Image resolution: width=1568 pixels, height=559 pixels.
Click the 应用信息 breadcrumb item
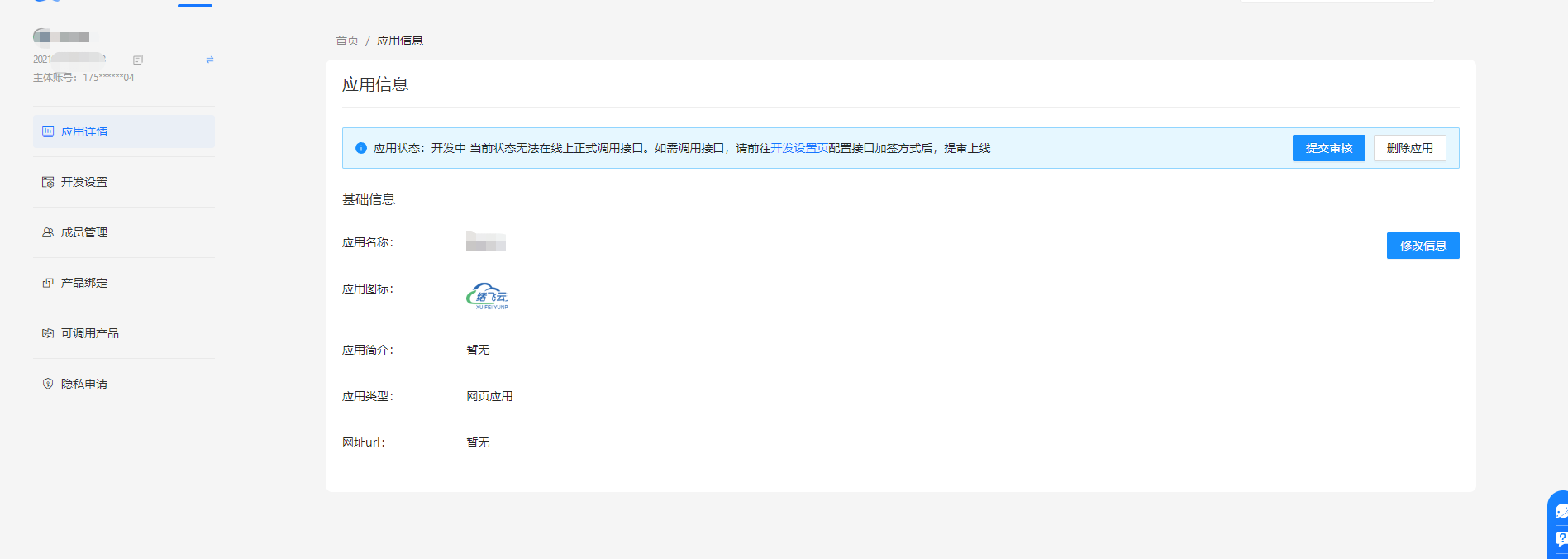(400, 41)
